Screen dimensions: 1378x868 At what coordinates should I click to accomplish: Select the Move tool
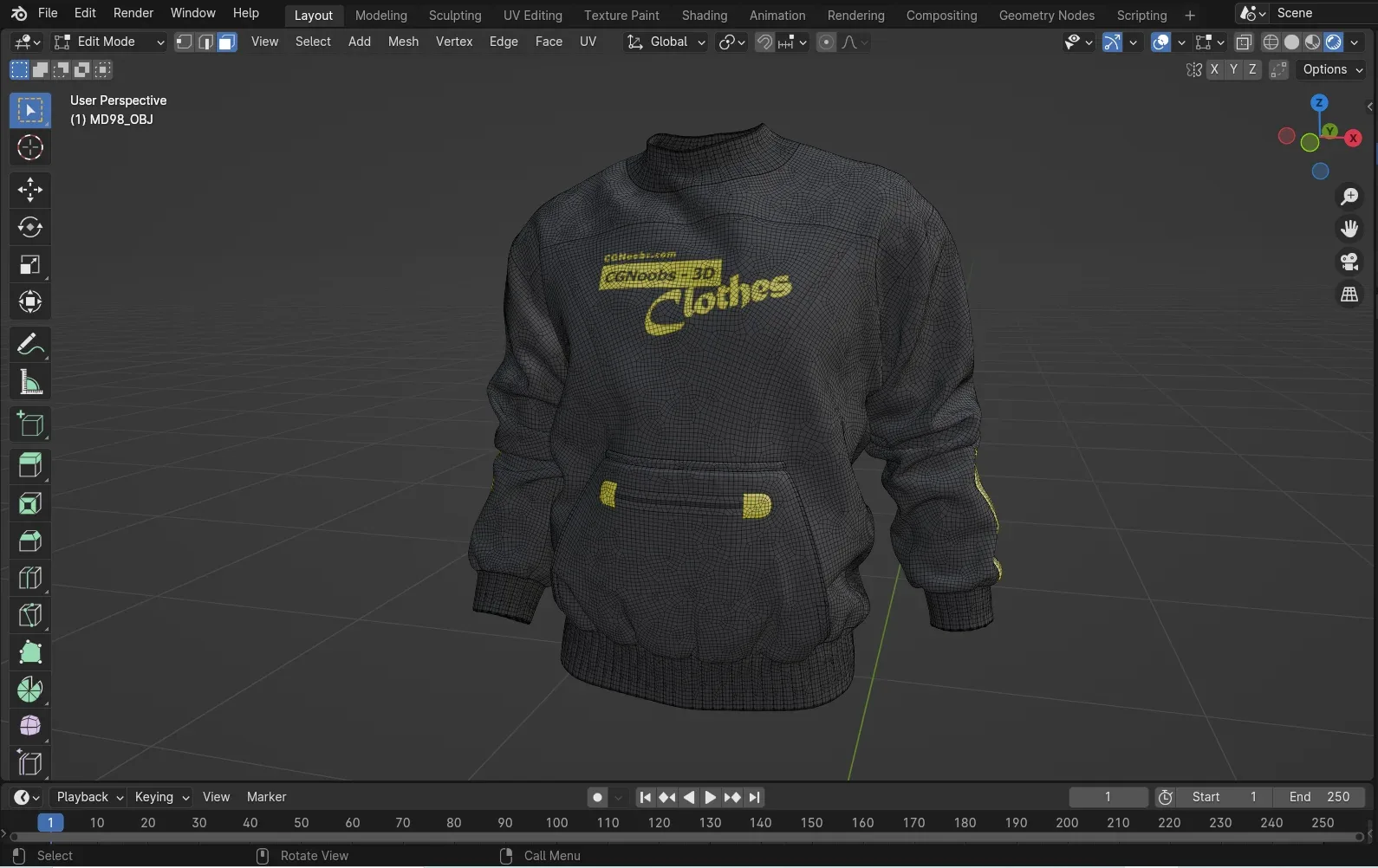(x=30, y=190)
